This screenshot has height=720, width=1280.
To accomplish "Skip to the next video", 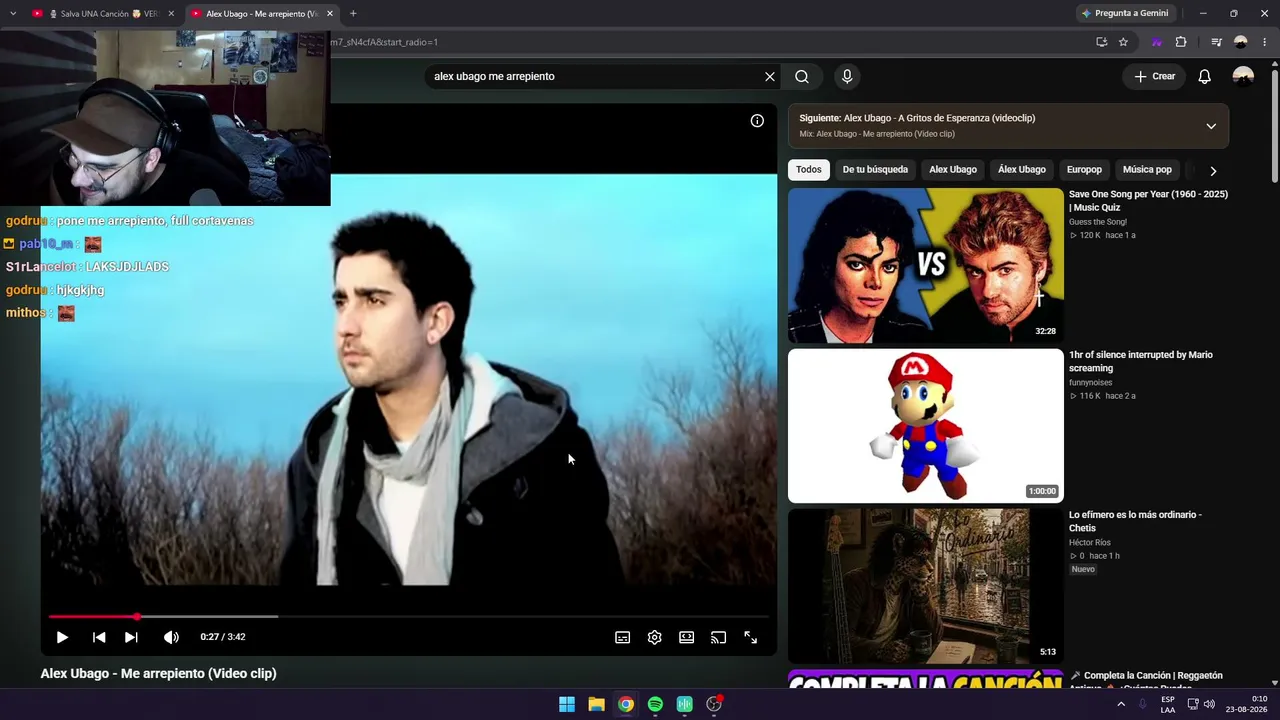I will point(131,637).
